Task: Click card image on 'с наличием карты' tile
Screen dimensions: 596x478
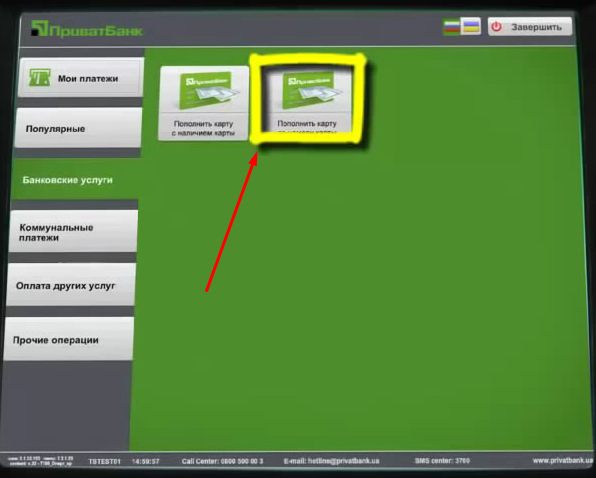Action: click(x=208, y=89)
